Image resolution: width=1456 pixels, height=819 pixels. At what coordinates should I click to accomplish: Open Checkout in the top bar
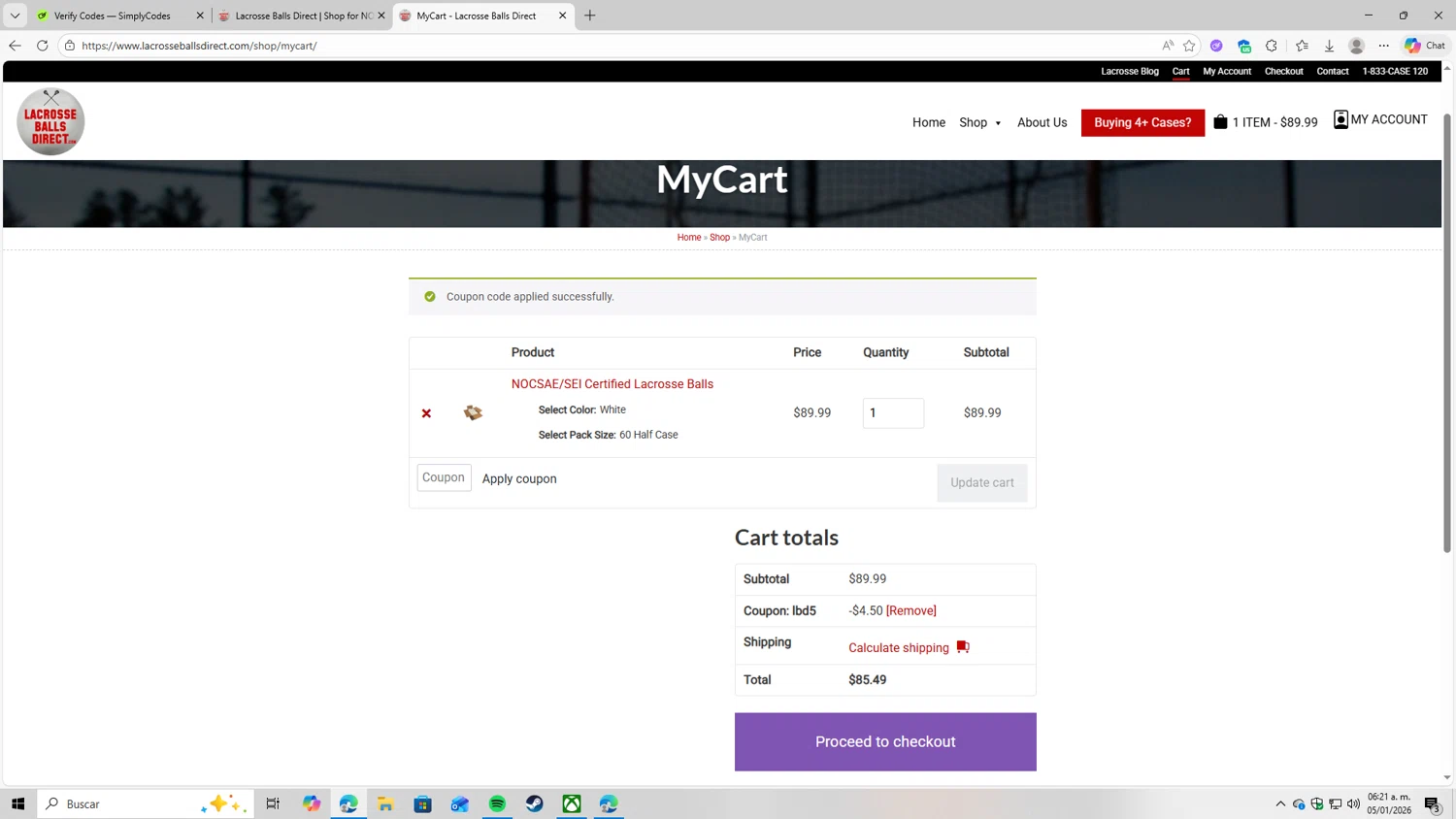[1283, 71]
